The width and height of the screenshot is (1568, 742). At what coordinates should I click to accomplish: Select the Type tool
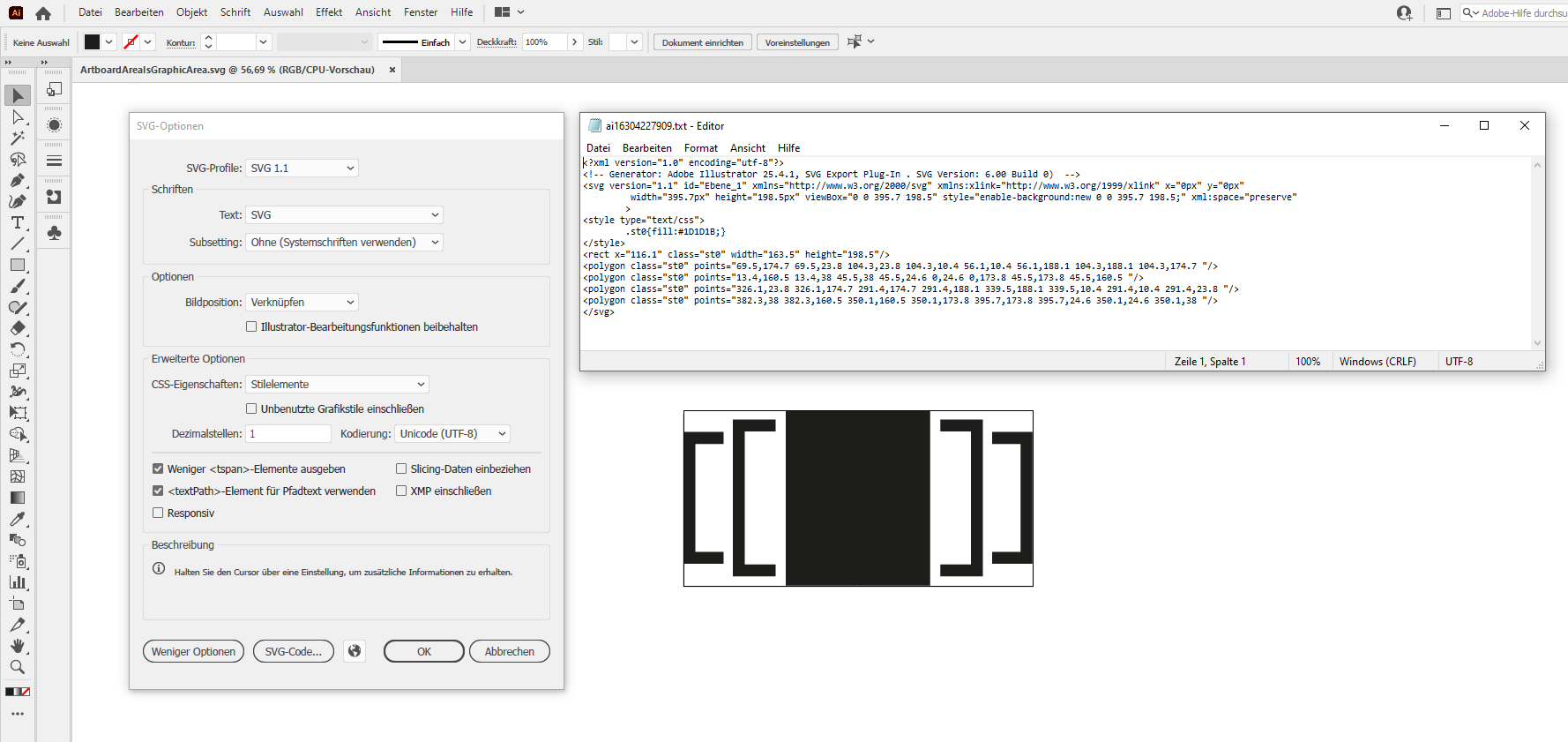click(x=18, y=223)
